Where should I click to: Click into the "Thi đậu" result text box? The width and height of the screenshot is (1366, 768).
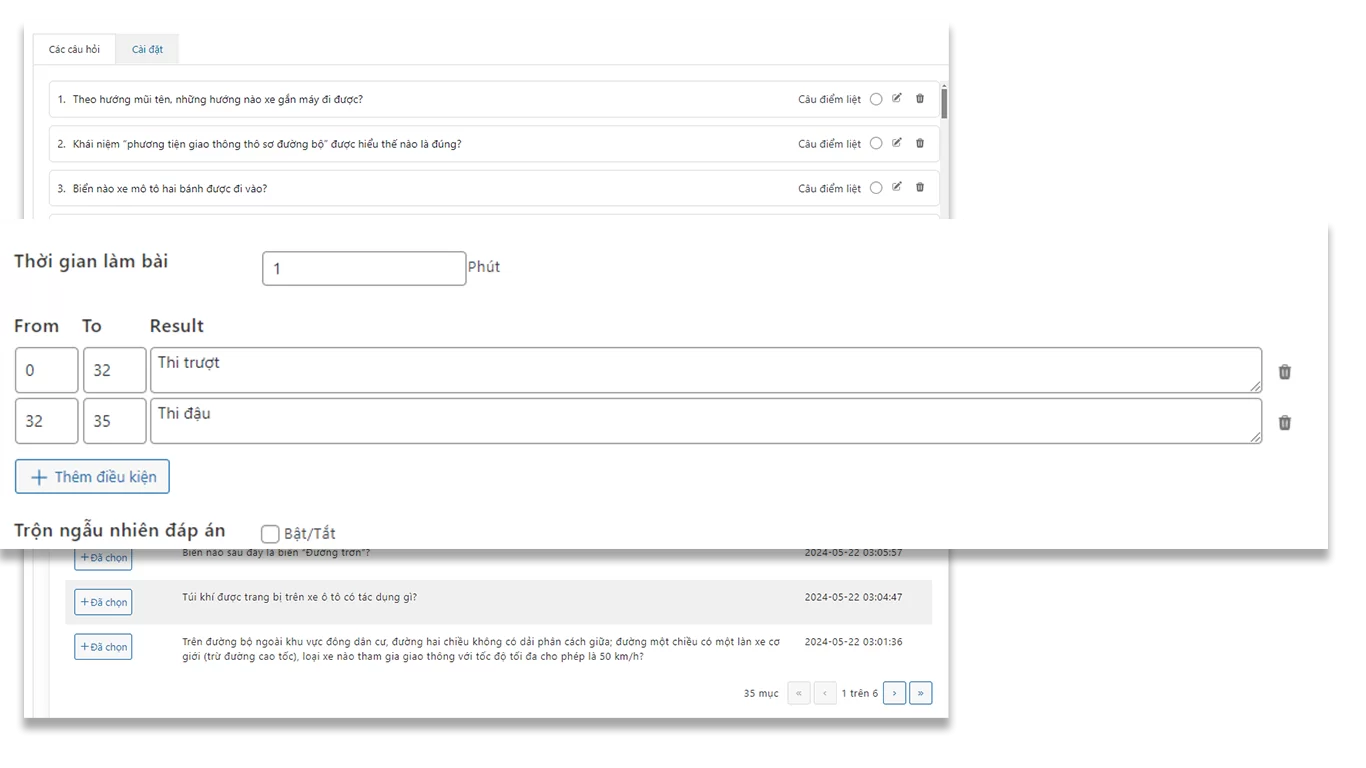coord(705,421)
